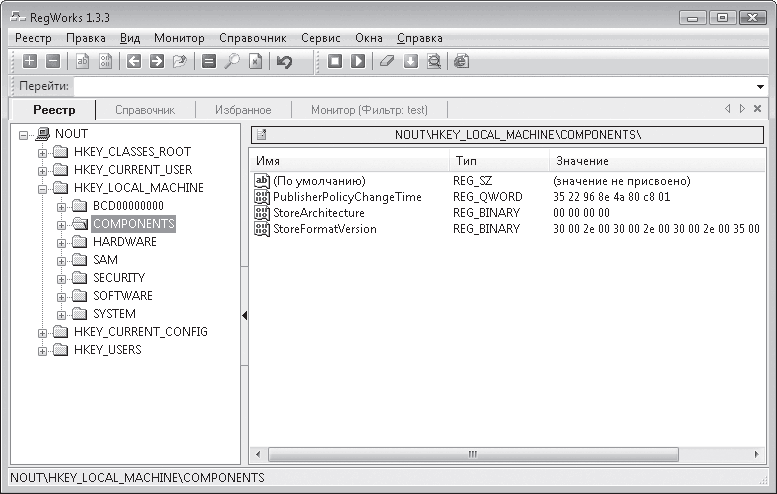
Task: Expand the COMPONENTS node
Action: coord(61,225)
